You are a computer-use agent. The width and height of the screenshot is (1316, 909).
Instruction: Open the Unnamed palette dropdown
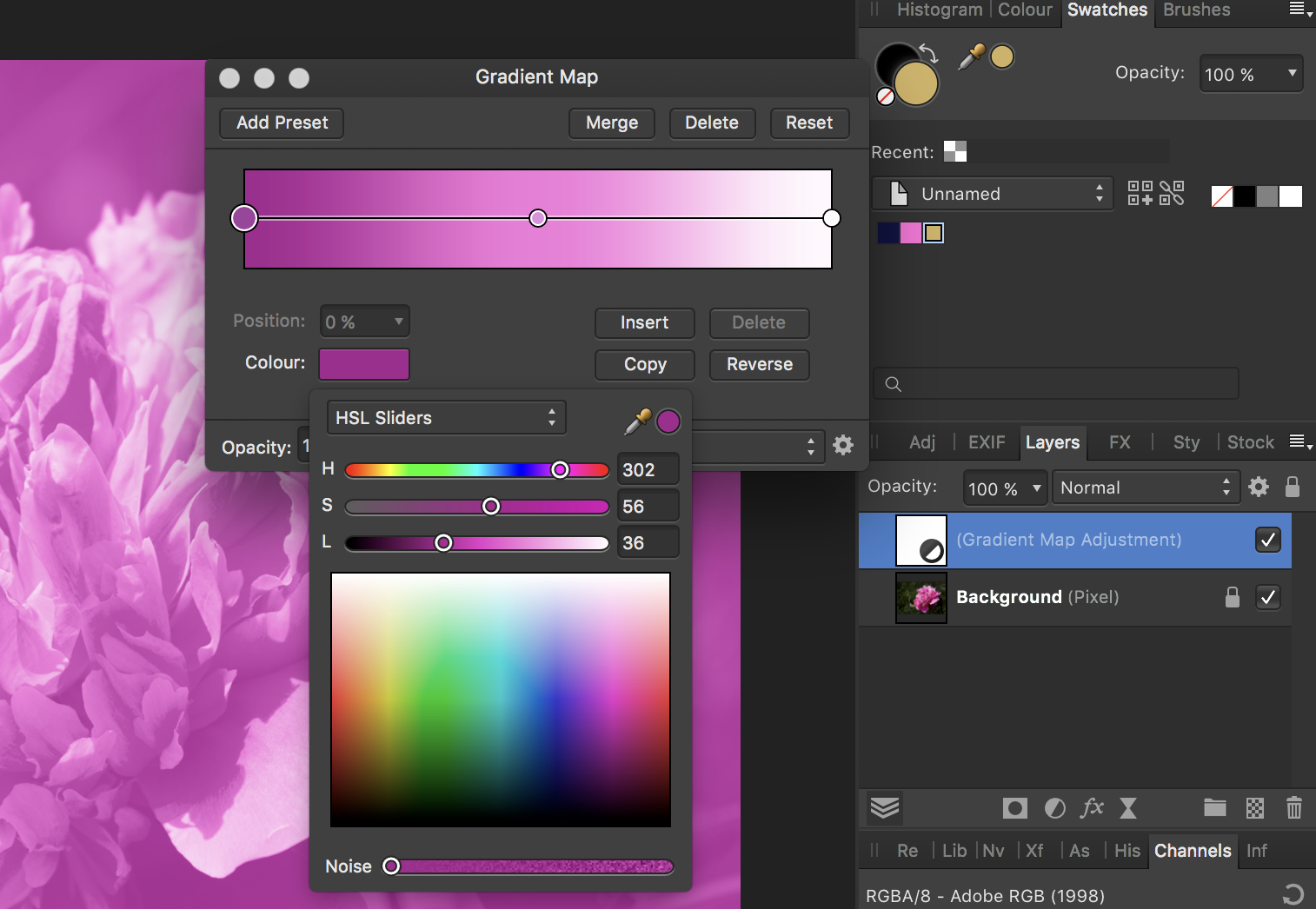(x=992, y=193)
